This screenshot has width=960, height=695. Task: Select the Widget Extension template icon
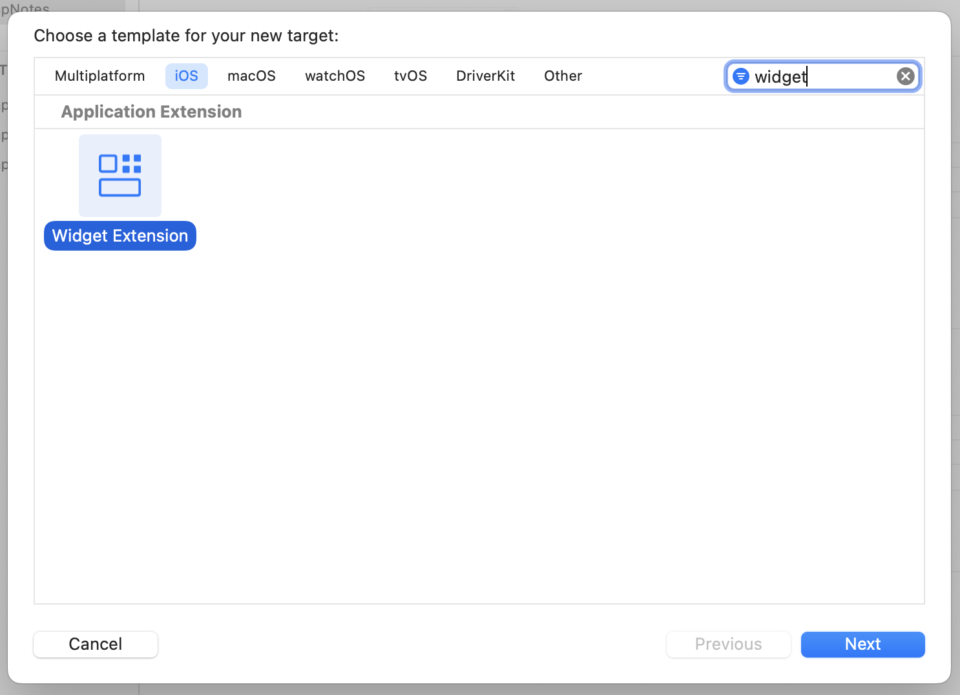[x=119, y=175]
